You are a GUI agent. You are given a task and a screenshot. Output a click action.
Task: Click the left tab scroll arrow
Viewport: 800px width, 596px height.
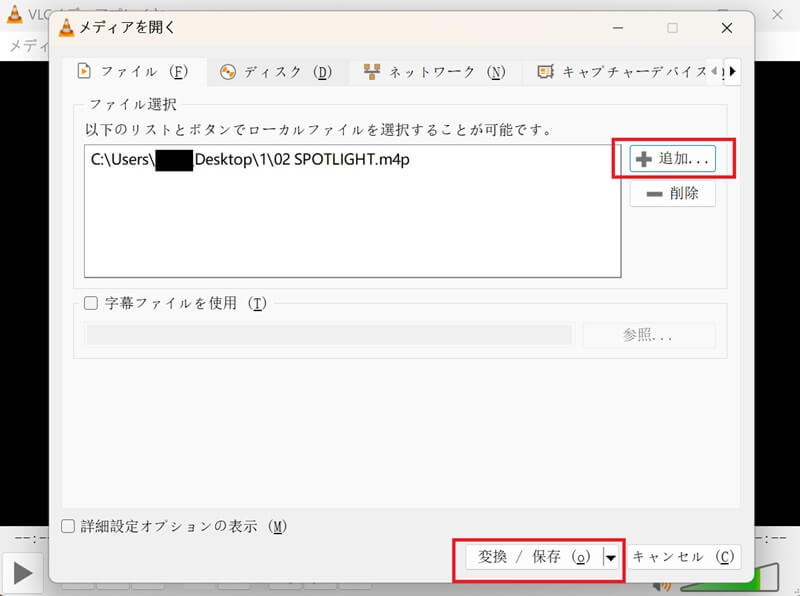[714, 71]
